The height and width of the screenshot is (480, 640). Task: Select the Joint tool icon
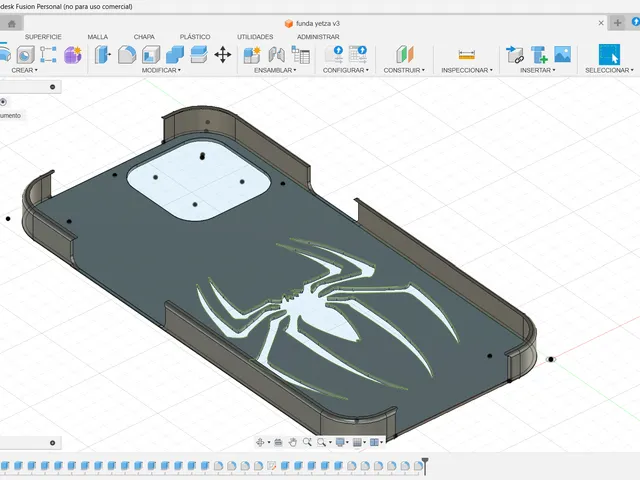[277, 55]
